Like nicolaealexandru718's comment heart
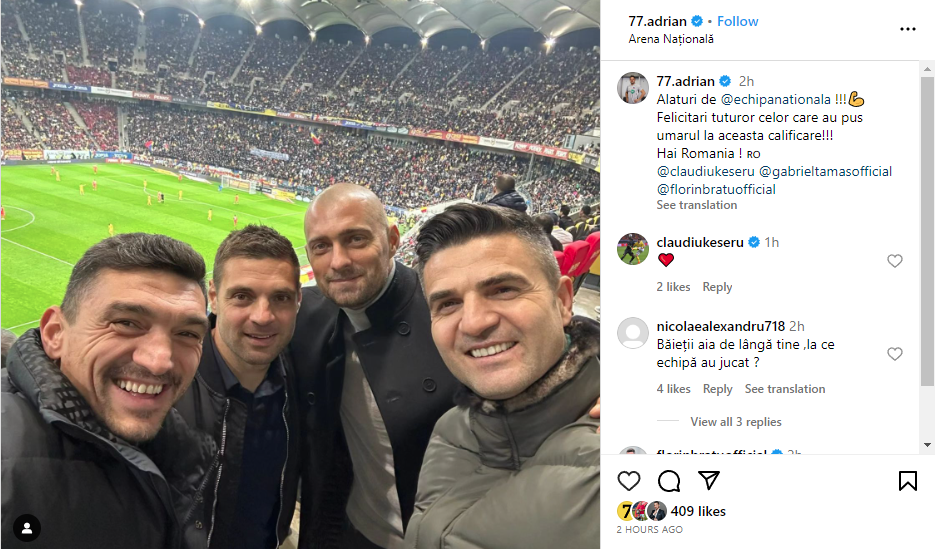This screenshot has height=549, width=935. click(894, 353)
